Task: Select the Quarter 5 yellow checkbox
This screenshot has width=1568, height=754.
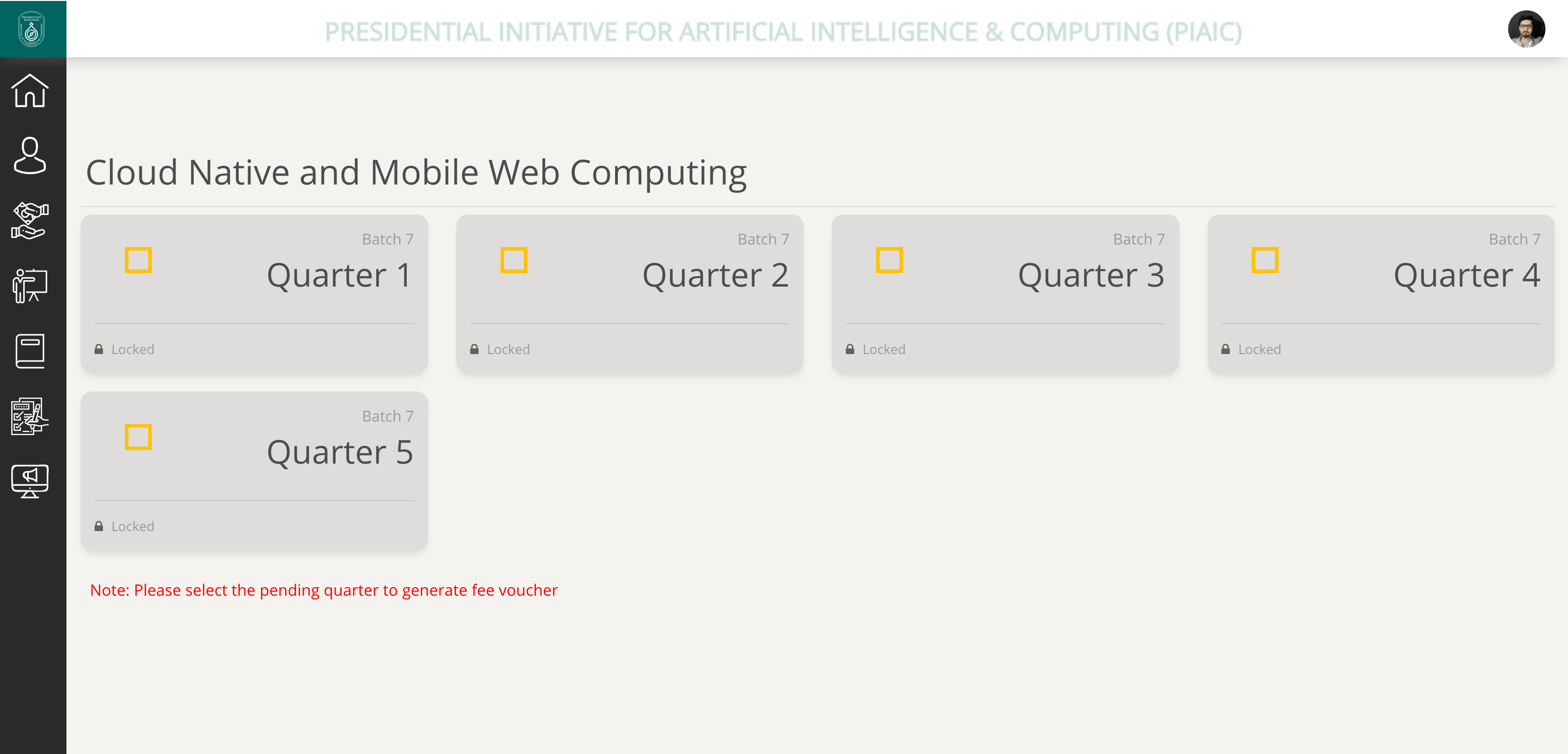Action: (138, 437)
